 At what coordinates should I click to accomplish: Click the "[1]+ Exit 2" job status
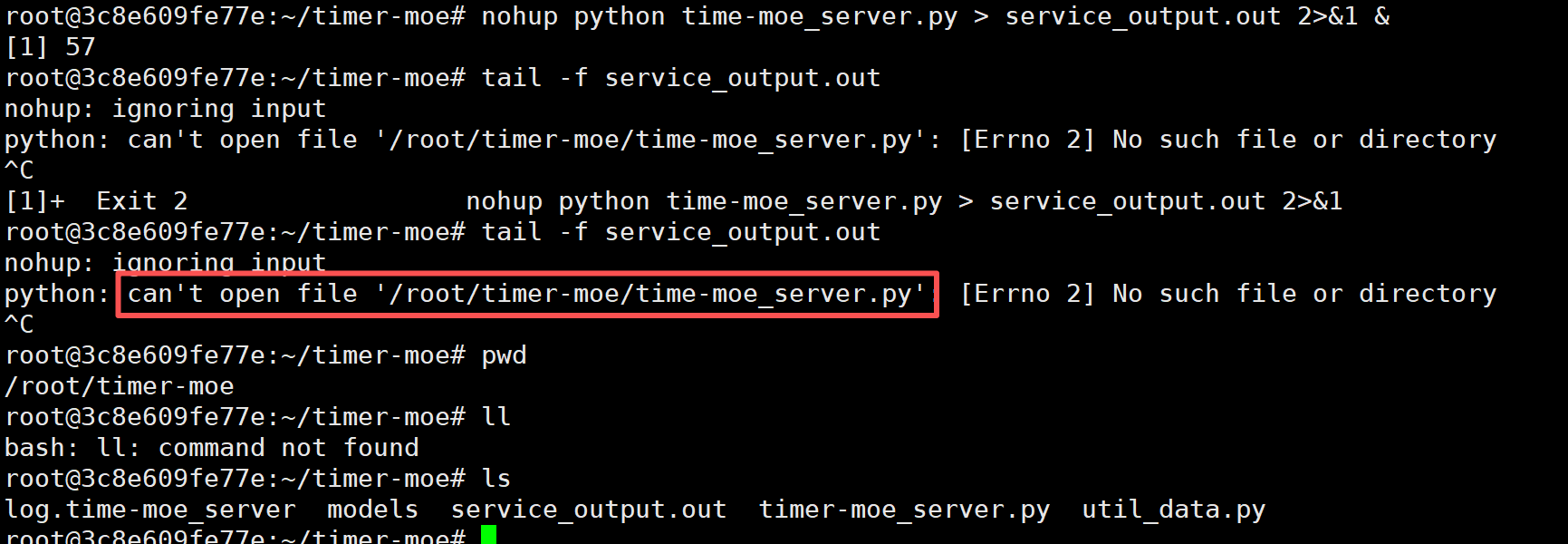97,201
